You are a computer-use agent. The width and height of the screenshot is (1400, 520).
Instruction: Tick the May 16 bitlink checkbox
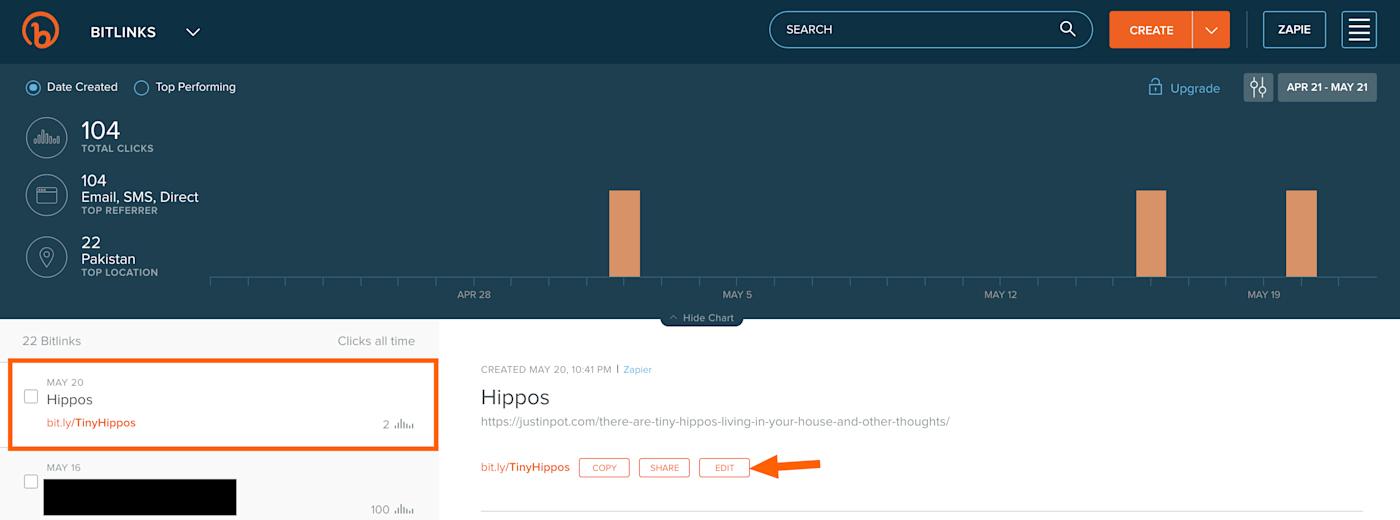[31, 482]
